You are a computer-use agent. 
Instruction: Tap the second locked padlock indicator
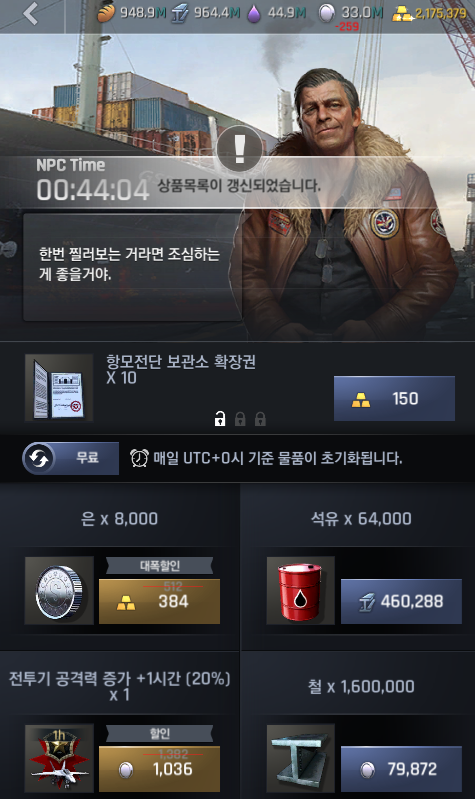[x=240, y=419]
